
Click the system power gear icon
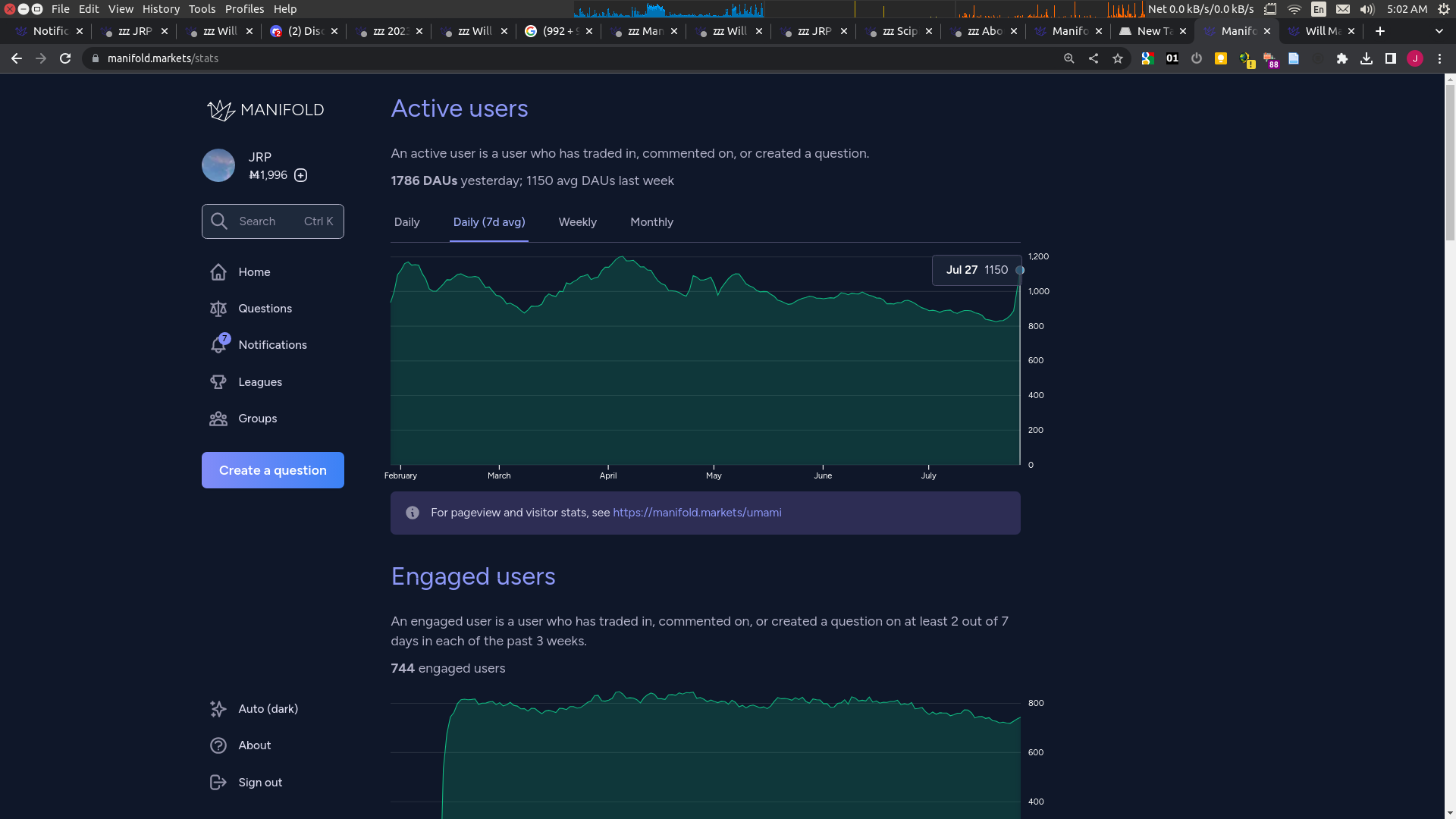tap(1444, 9)
